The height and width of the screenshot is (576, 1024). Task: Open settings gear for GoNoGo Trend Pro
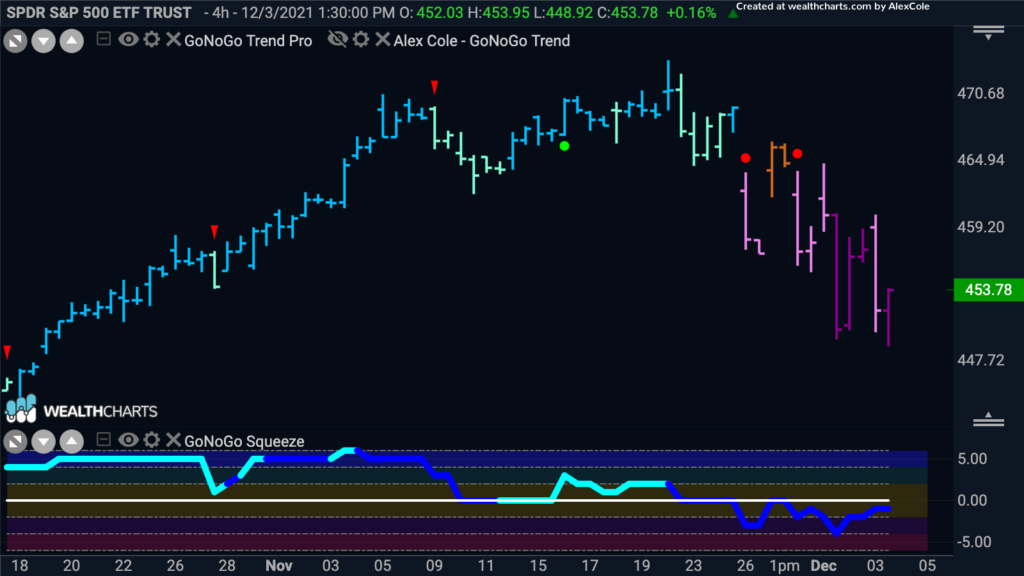click(x=152, y=40)
